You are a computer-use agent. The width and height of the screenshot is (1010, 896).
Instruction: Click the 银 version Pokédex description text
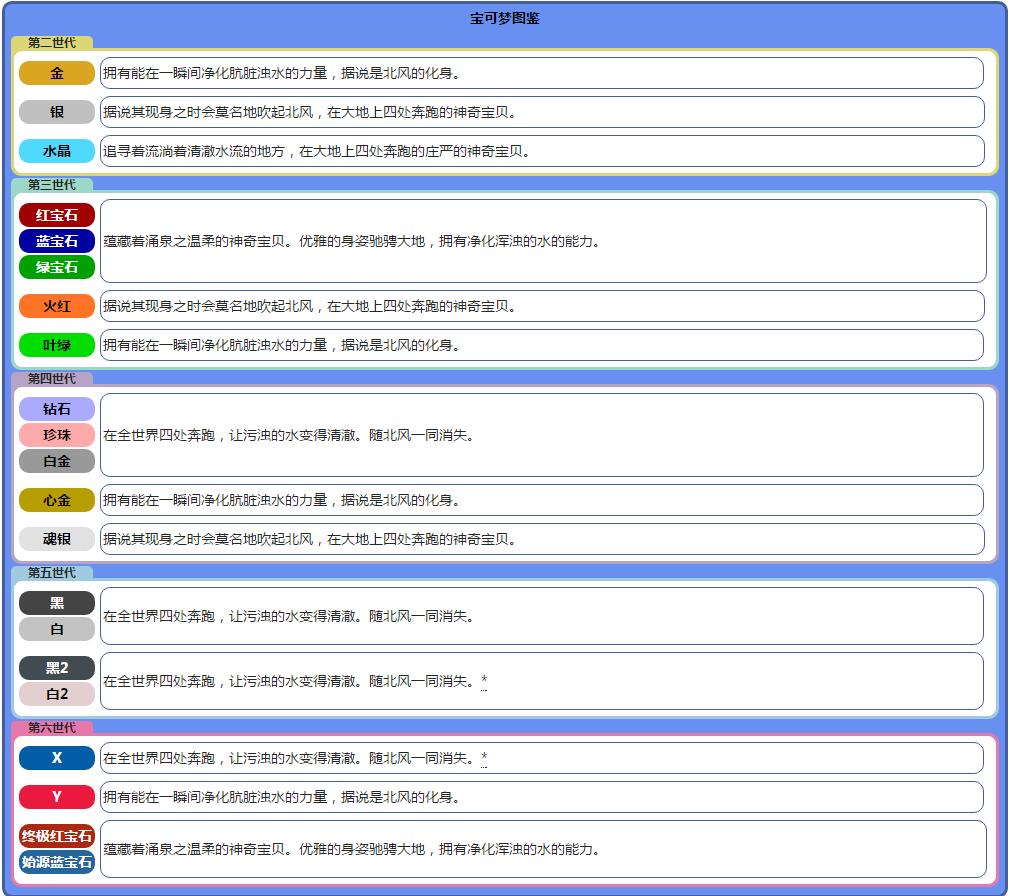[309, 112]
